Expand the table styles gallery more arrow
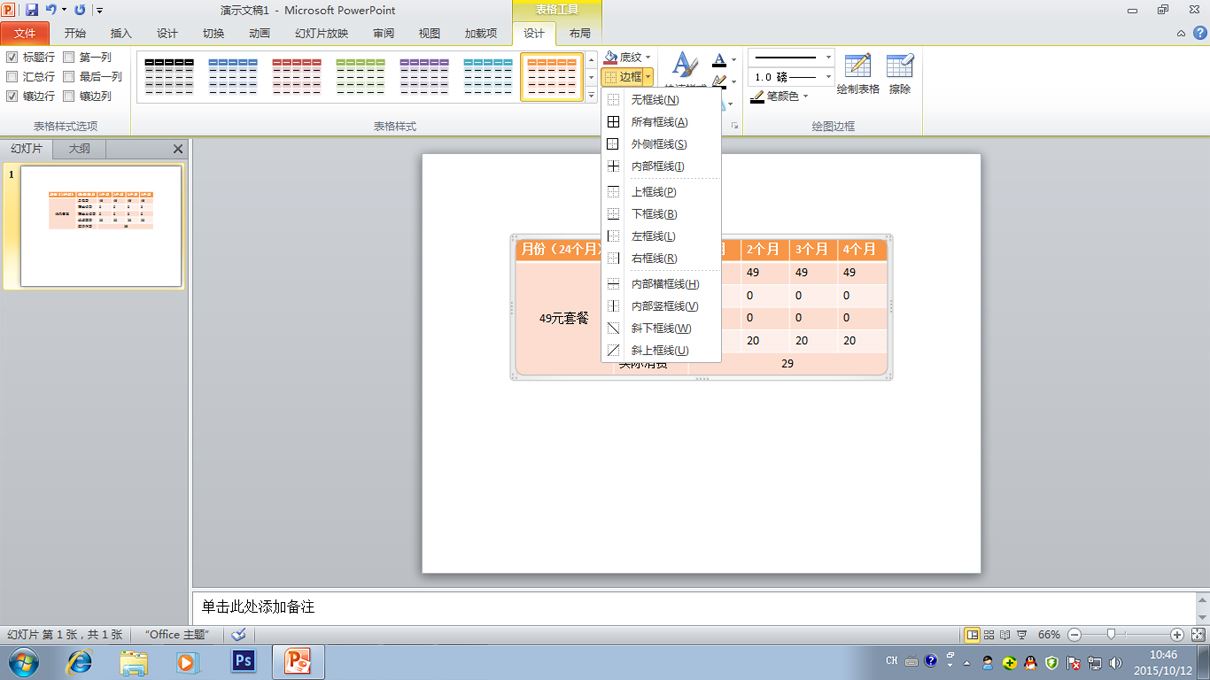This screenshot has height=680, width=1210. point(591,96)
